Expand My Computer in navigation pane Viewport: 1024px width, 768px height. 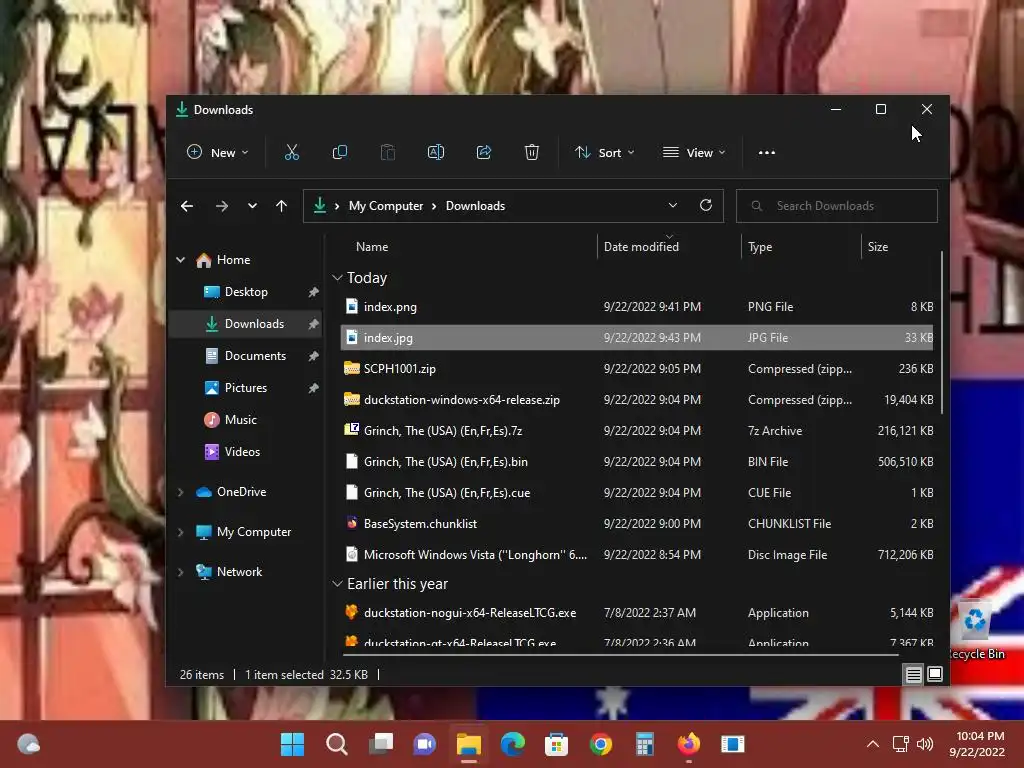pyautogui.click(x=180, y=532)
